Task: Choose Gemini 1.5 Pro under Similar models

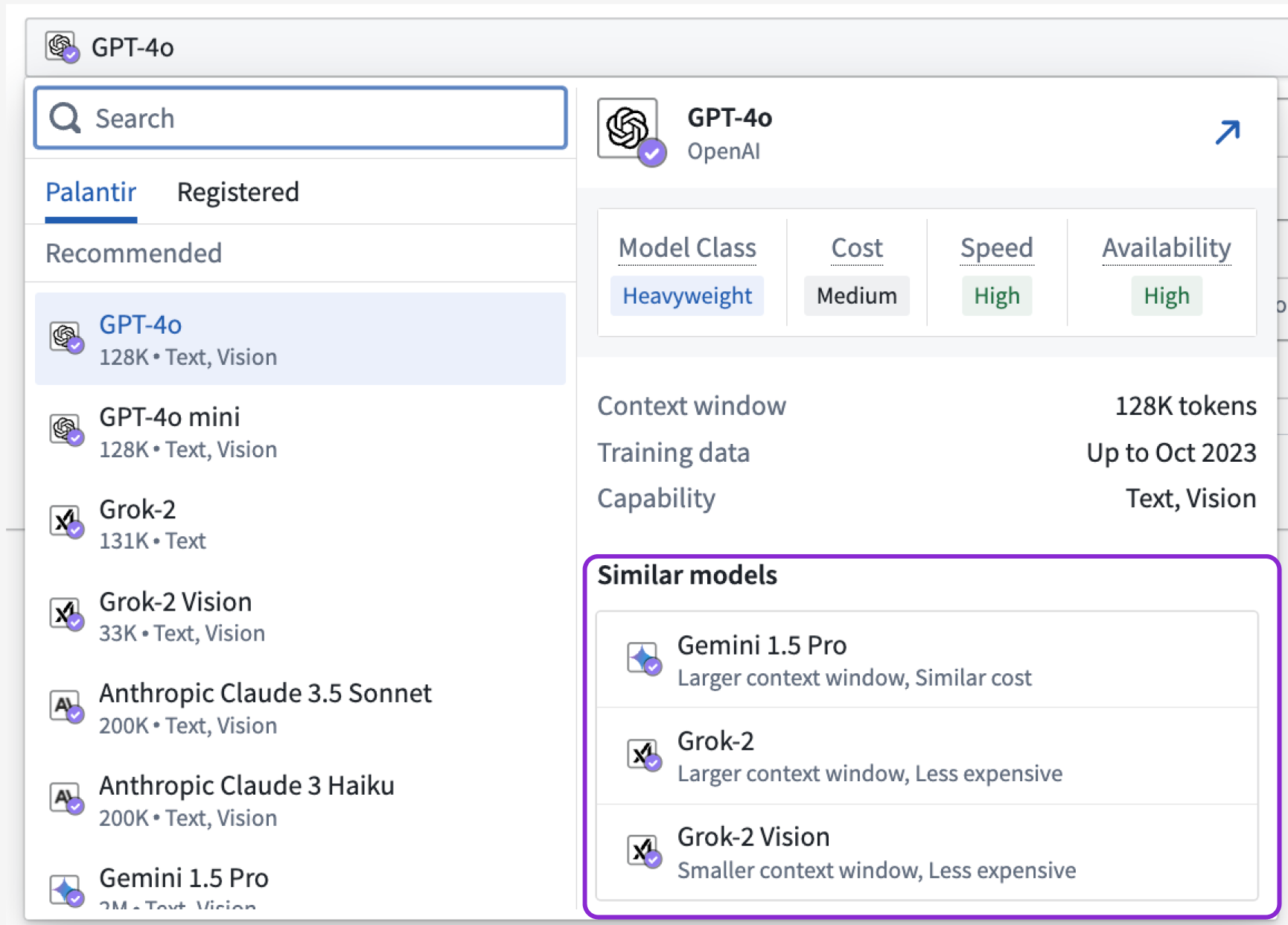Action: pyautogui.click(x=927, y=660)
